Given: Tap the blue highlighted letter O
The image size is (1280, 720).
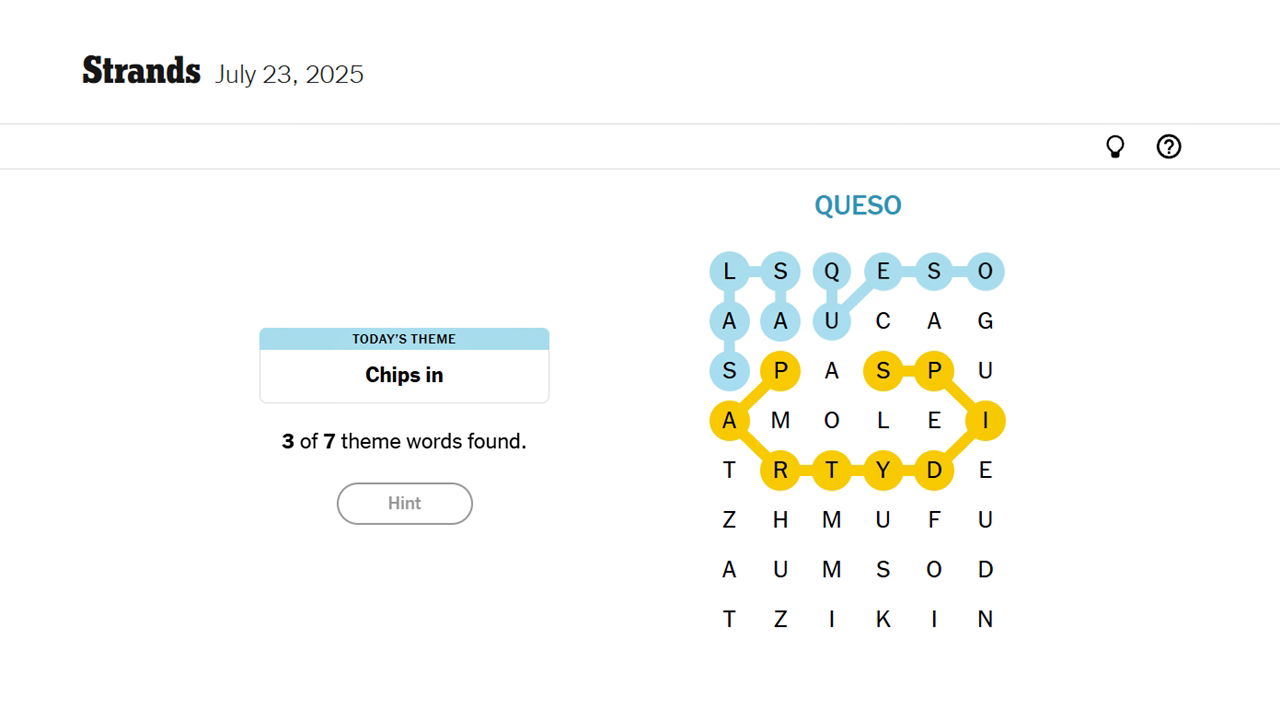Looking at the screenshot, I should tap(985, 271).
